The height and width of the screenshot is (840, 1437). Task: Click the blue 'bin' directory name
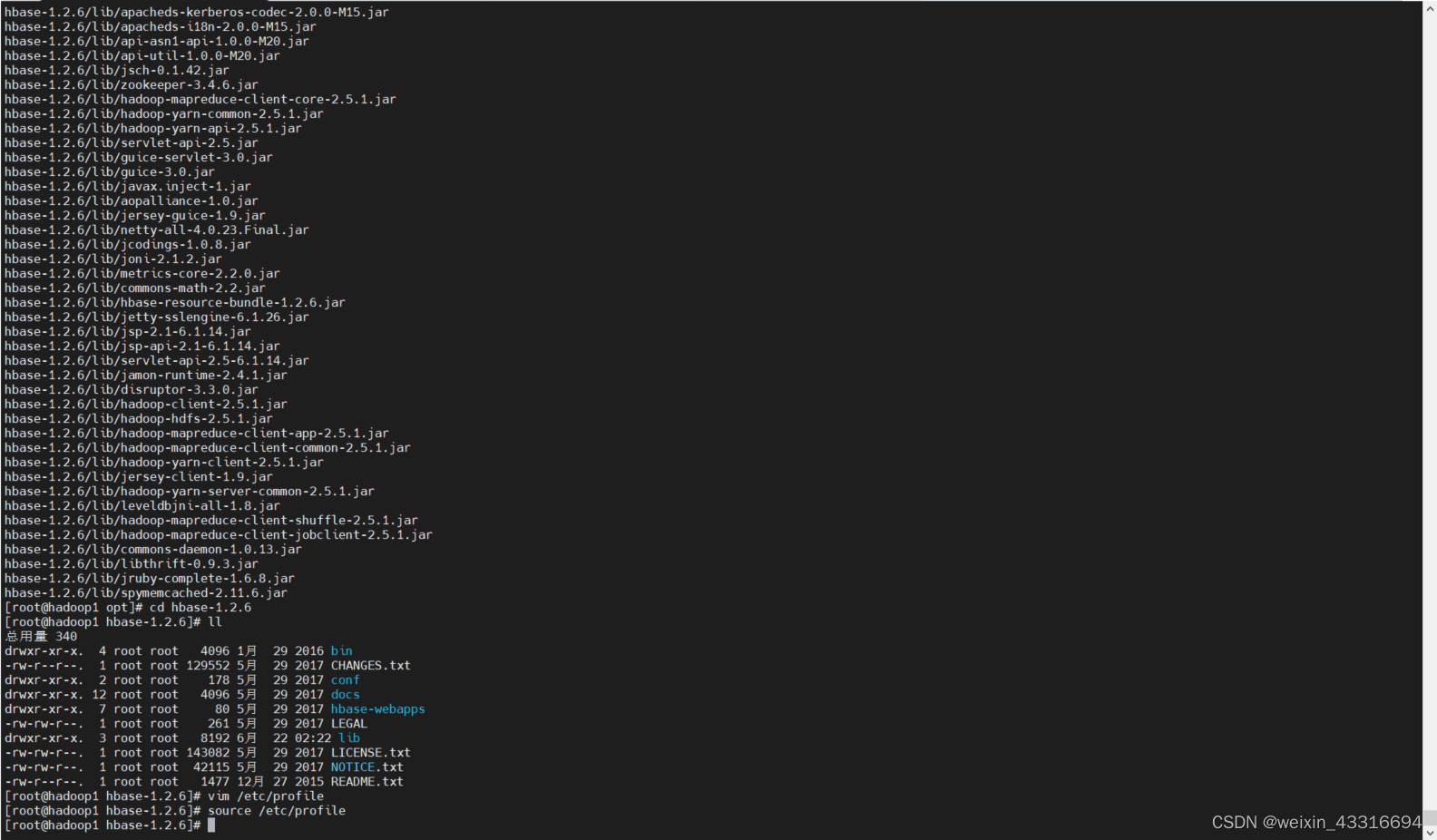[342, 651]
